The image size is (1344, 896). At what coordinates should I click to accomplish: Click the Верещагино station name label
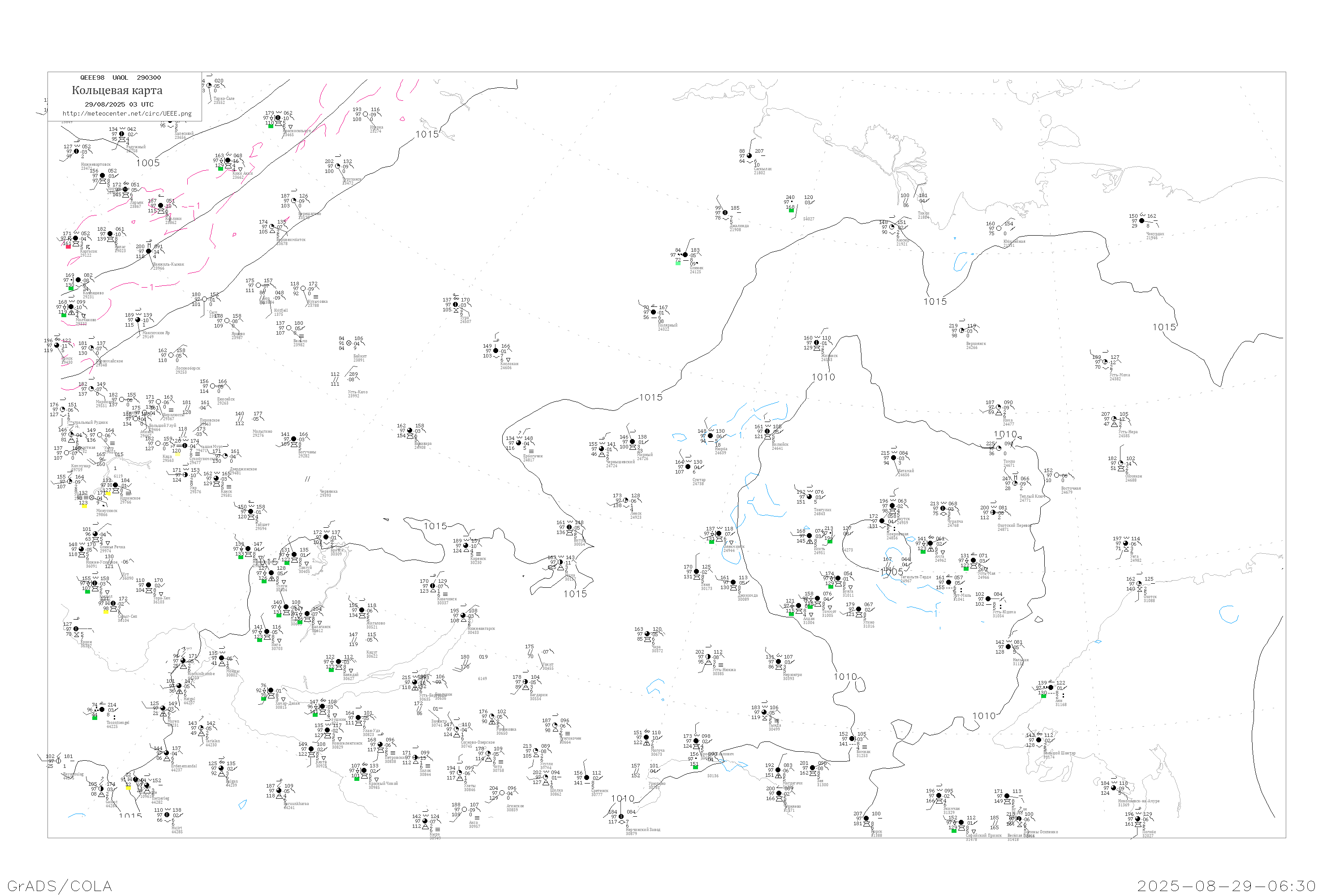(309, 214)
